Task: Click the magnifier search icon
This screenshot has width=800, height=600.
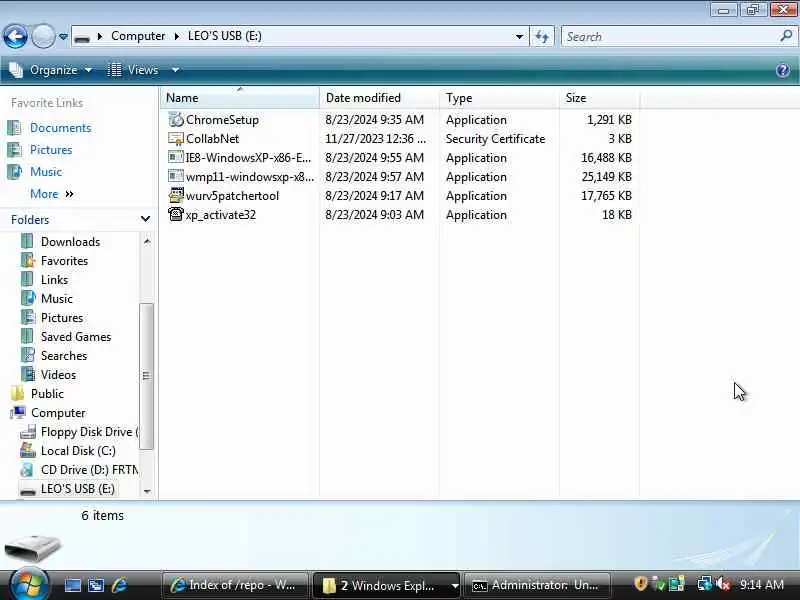Action: click(786, 36)
